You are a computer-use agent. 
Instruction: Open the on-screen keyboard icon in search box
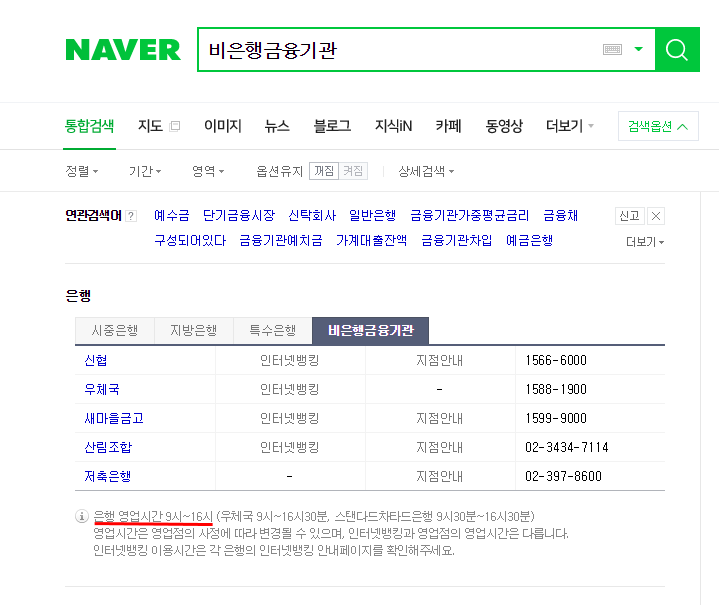point(612,50)
